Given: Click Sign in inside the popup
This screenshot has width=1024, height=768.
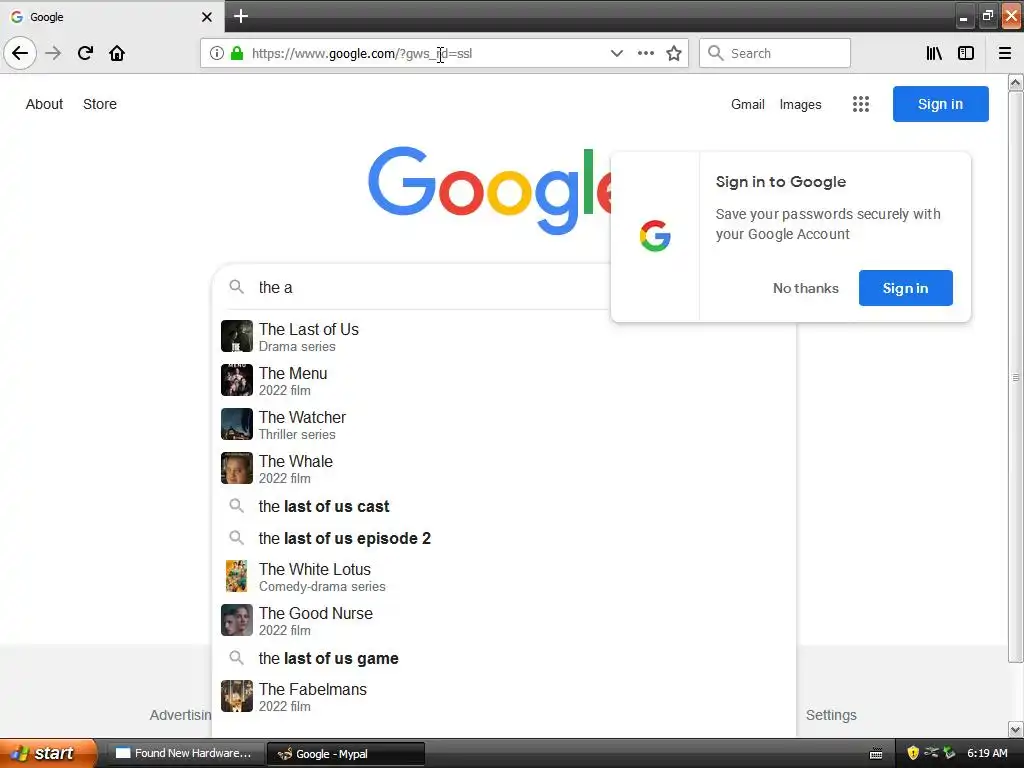Looking at the screenshot, I should click(x=905, y=288).
